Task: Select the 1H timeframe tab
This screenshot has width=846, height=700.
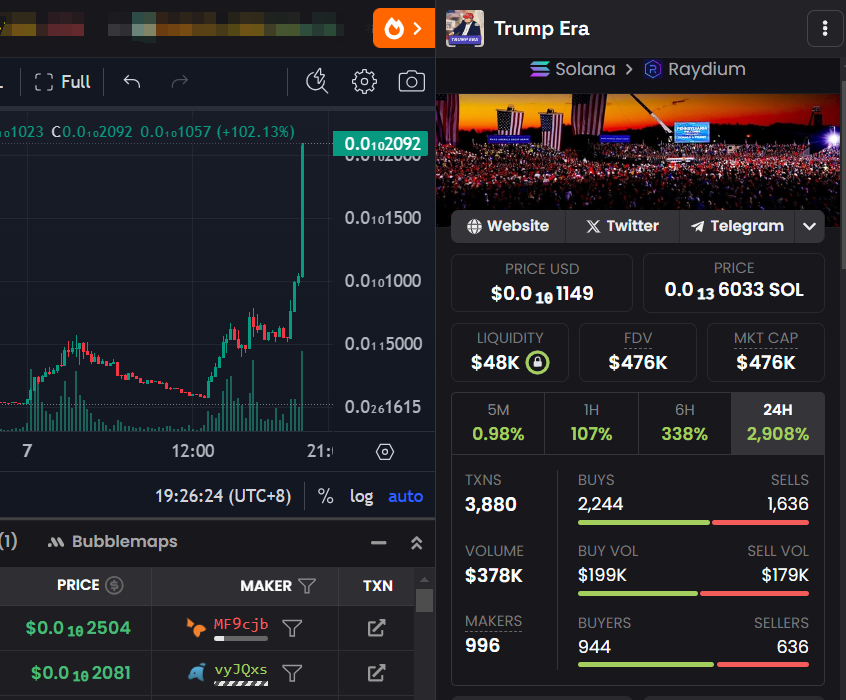Action: pyautogui.click(x=591, y=423)
